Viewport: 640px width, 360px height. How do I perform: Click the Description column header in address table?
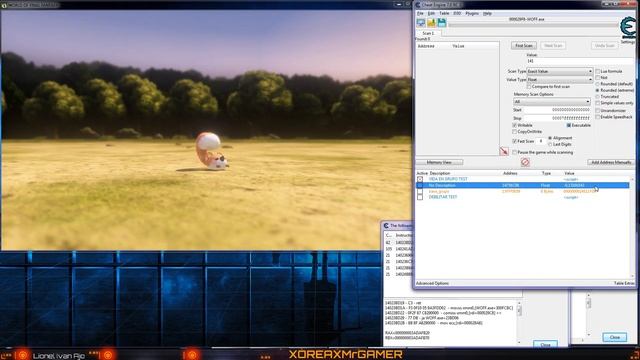tap(440, 173)
